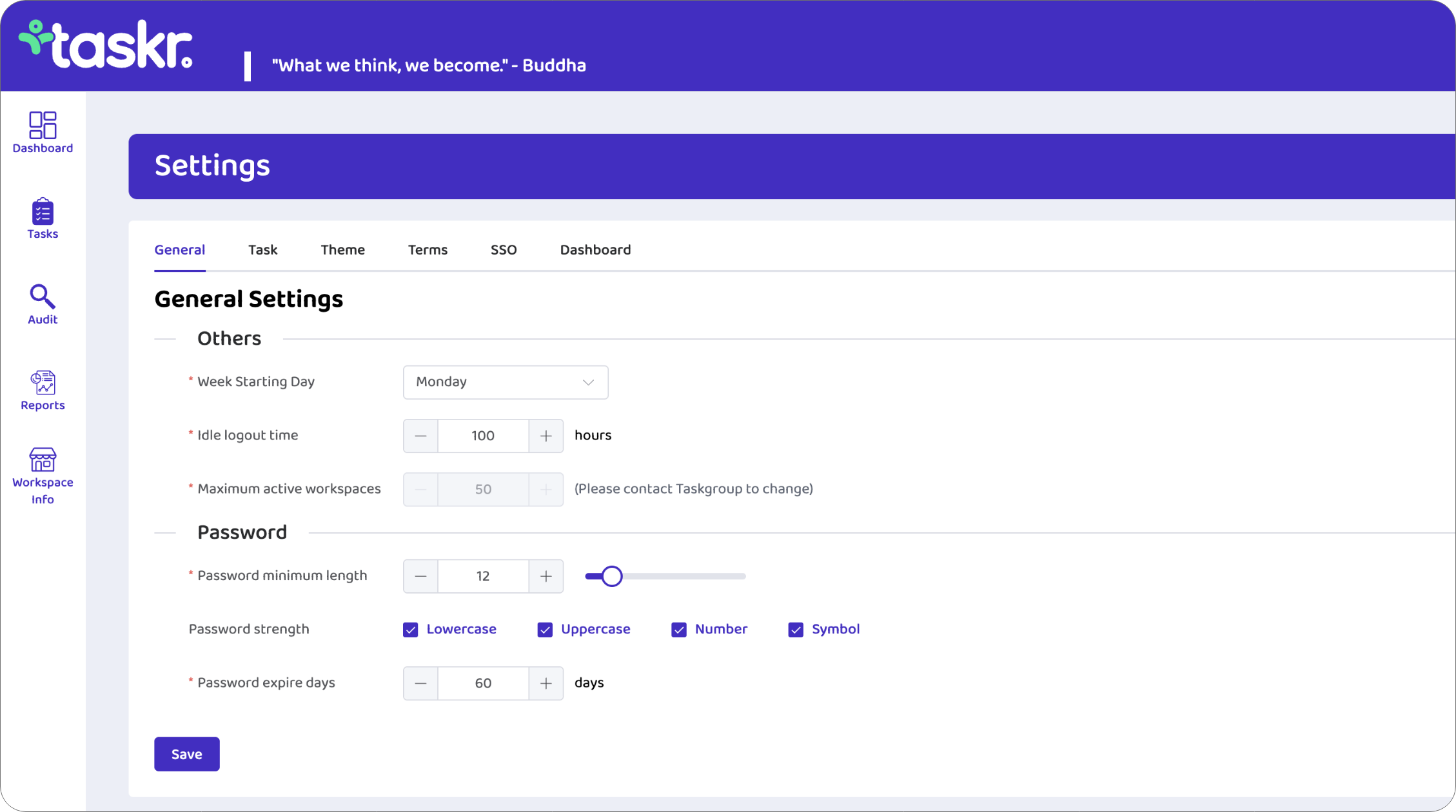The height and width of the screenshot is (812, 1456).
Task: Decrease Idle logout time with minus button
Action: [x=420, y=436]
